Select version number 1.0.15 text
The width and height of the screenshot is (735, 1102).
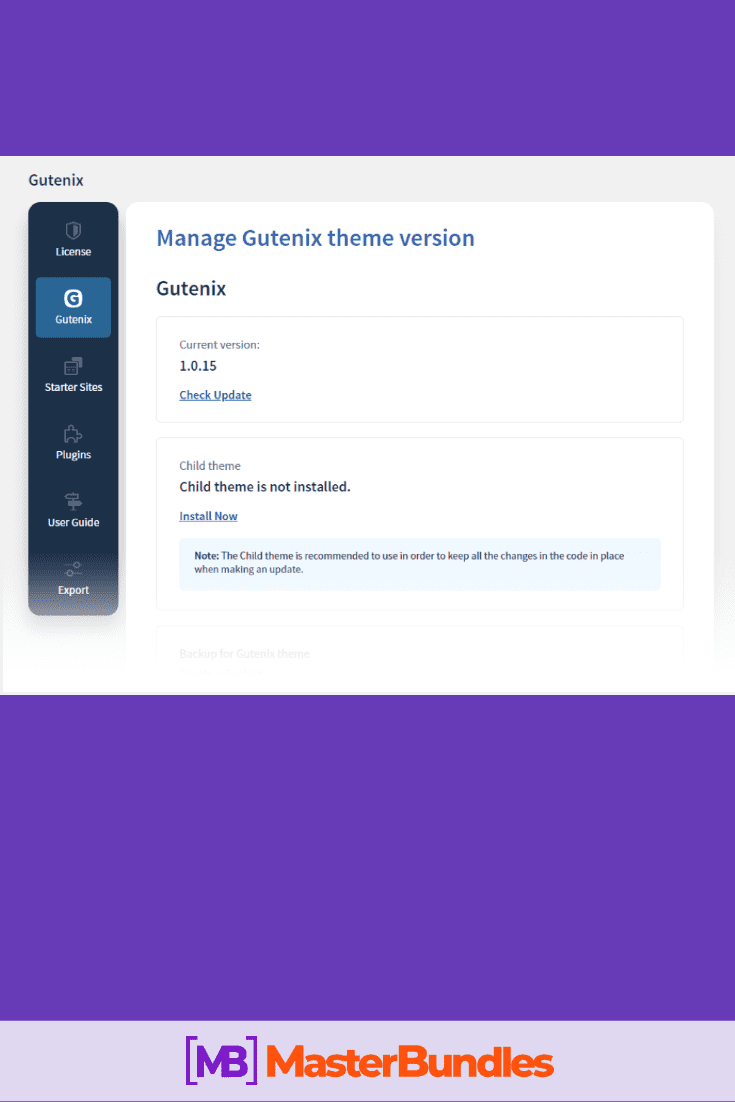(197, 365)
